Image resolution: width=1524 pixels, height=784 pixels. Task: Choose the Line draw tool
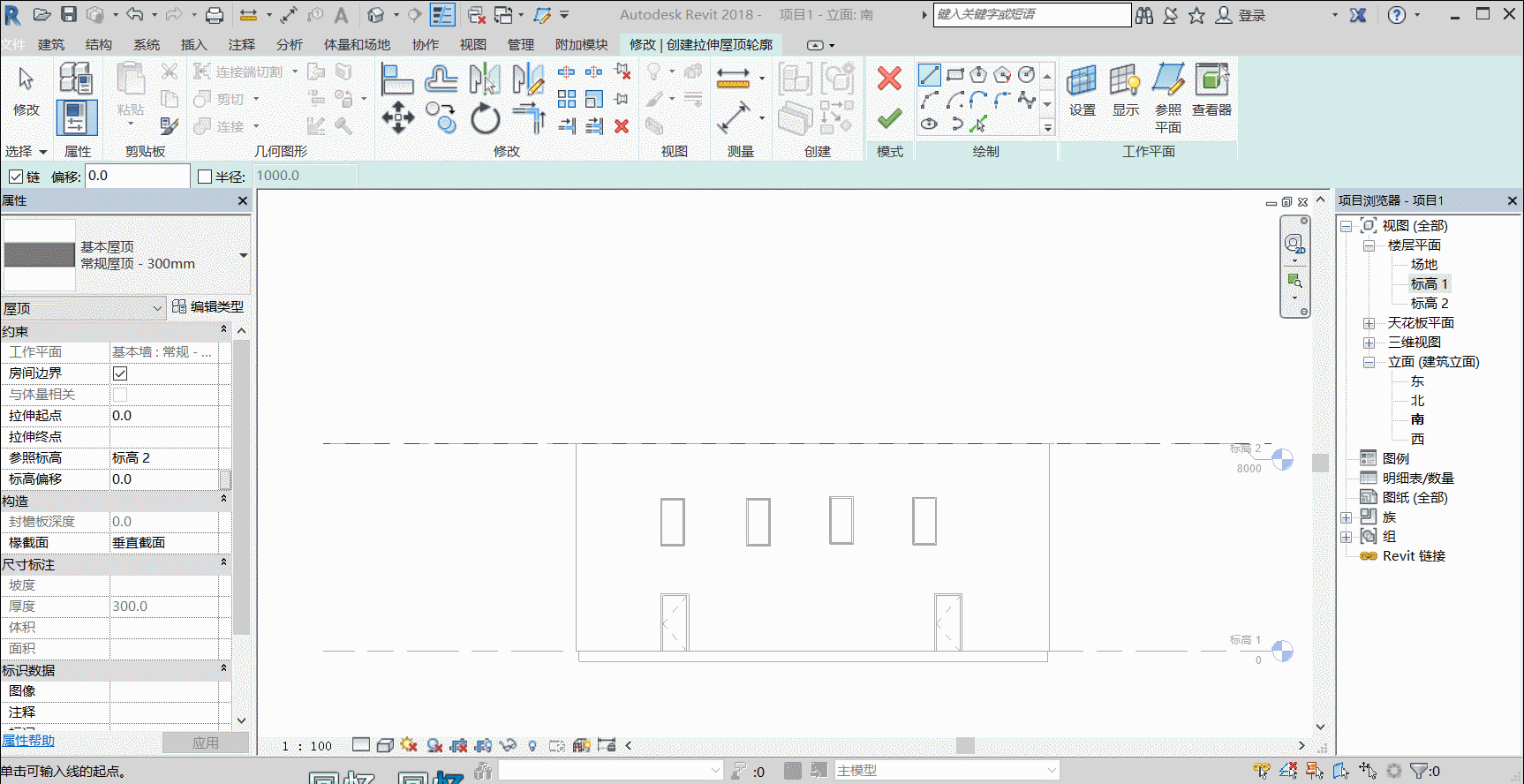click(x=929, y=75)
